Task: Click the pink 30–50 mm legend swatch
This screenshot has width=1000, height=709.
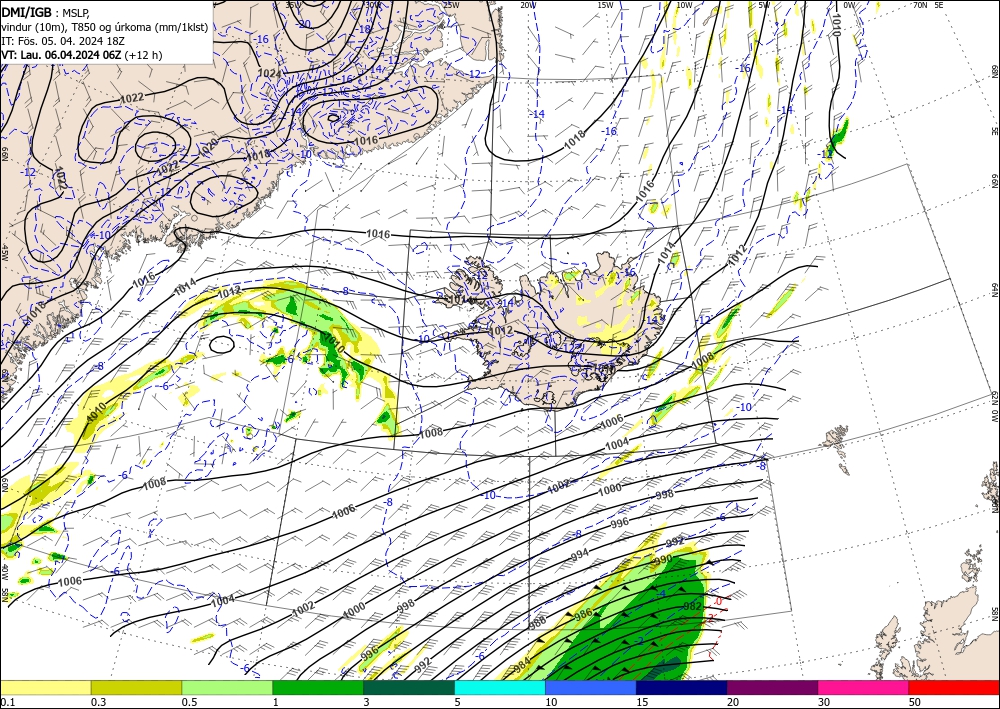Action: click(x=864, y=687)
